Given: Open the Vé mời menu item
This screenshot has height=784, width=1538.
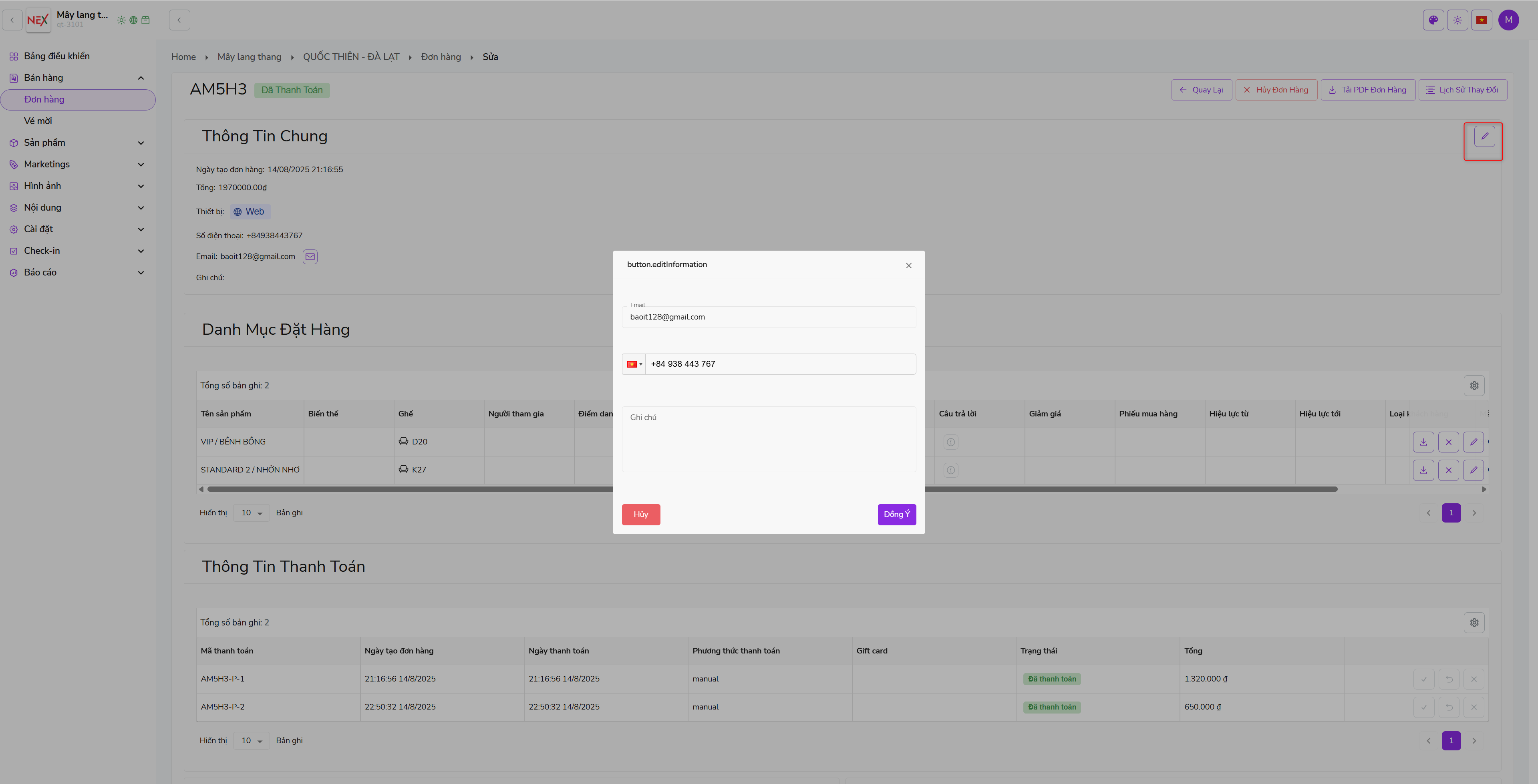Looking at the screenshot, I should (x=38, y=121).
